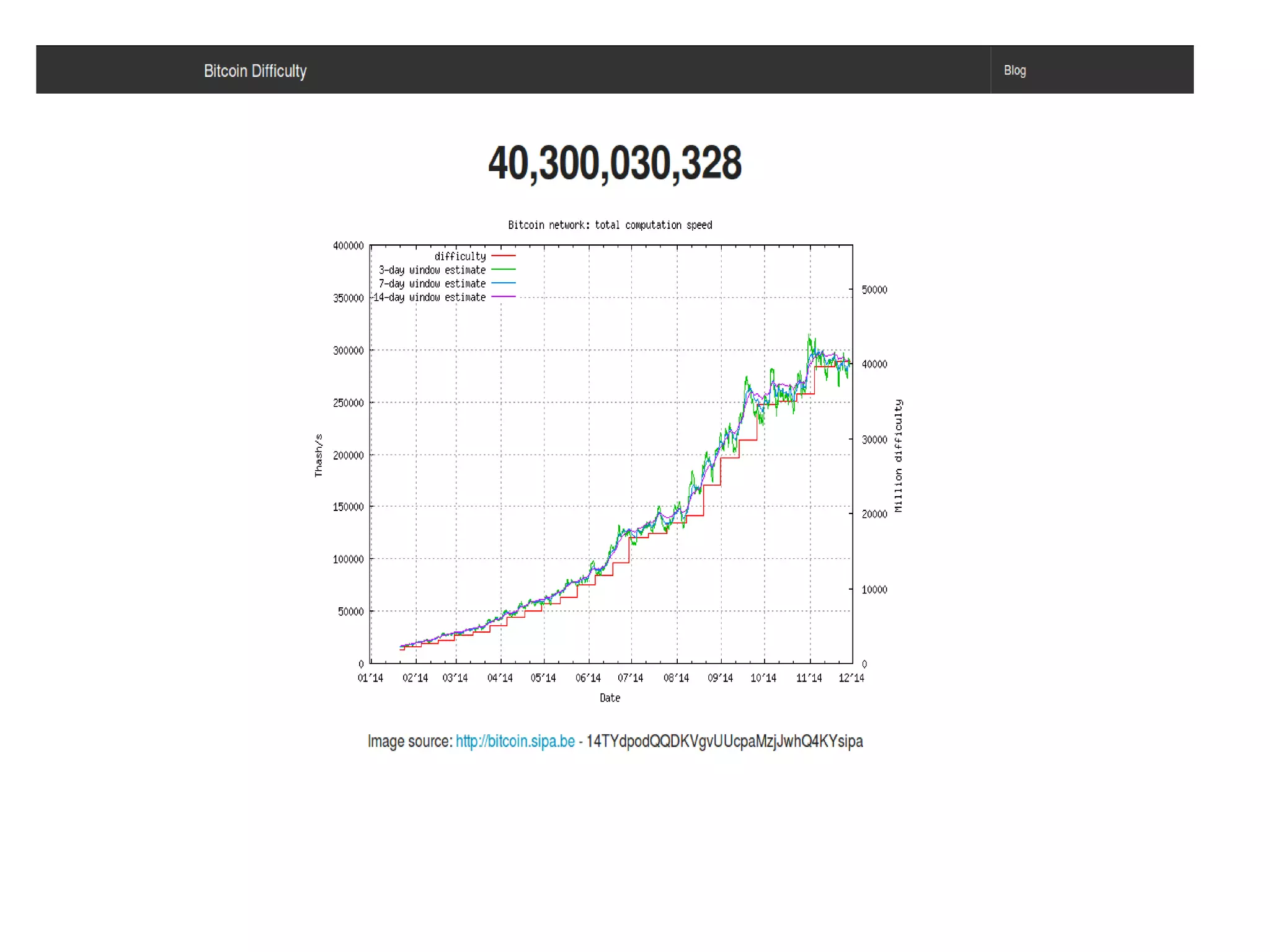Click the 400000 left axis tick label
This screenshot has width=1270, height=952.
[x=348, y=246]
